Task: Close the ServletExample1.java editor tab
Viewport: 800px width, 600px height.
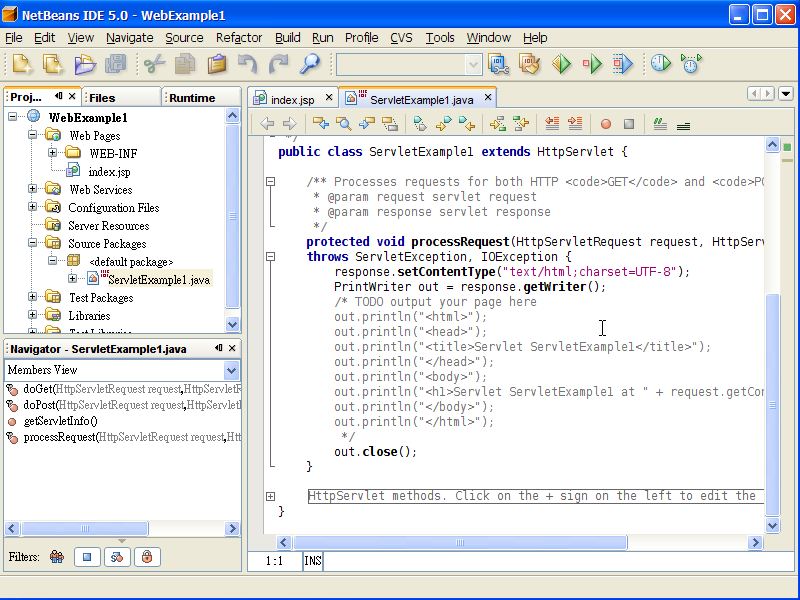Action: point(488,97)
